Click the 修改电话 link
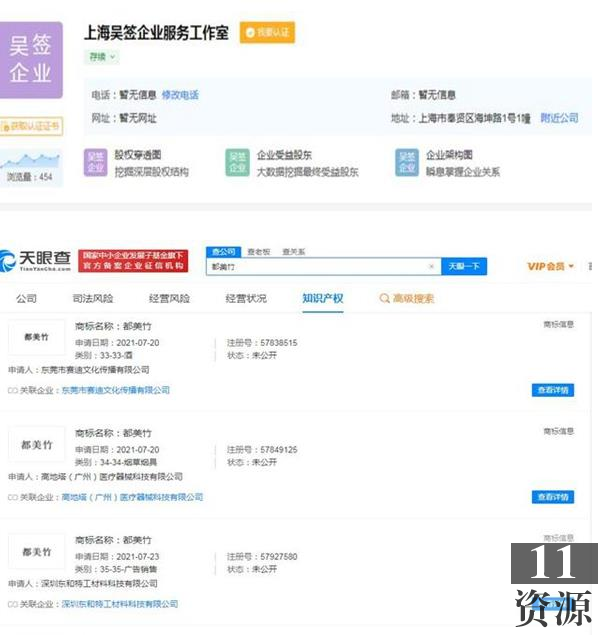Viewport: 605px width, 635px height. pos(180,95)
